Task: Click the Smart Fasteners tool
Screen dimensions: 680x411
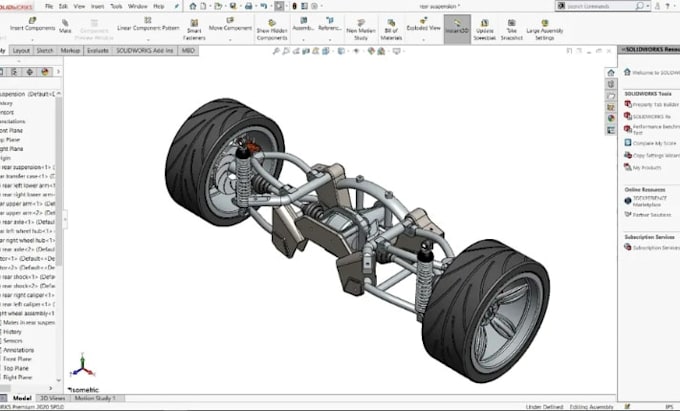Action: (x=194, y=29)
